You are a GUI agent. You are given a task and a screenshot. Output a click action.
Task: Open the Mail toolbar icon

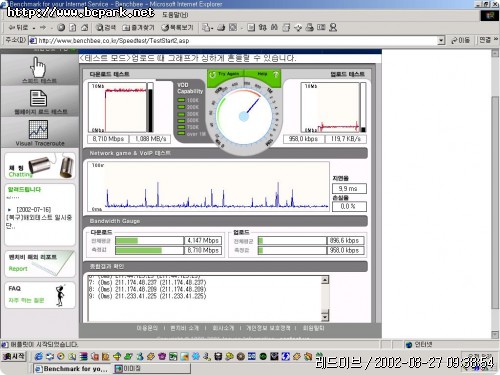[x=206, y=28]
